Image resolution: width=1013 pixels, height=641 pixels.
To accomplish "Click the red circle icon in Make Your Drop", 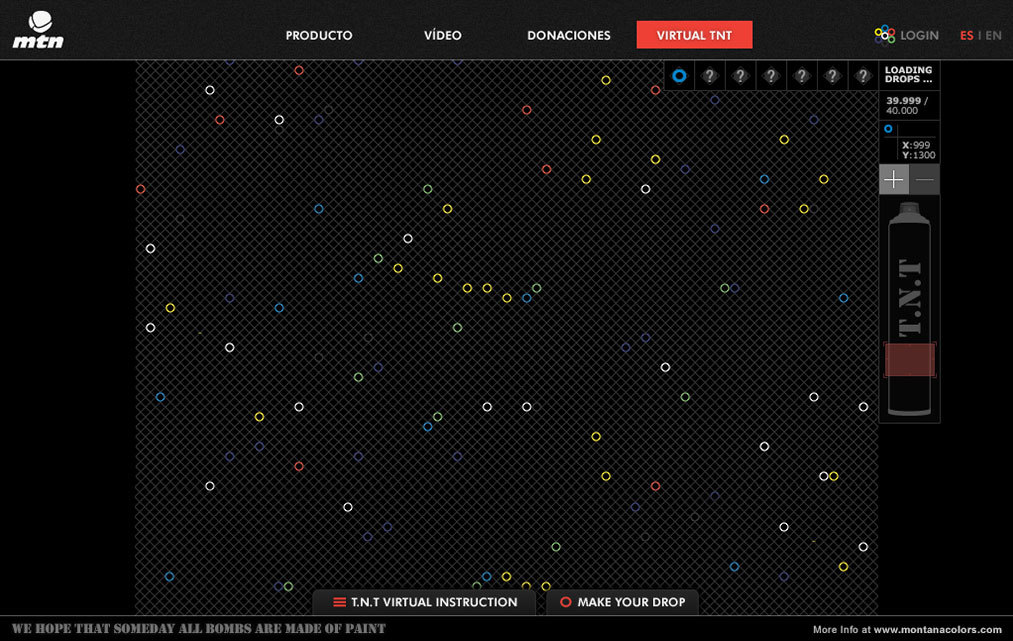I will click(566, 602).
